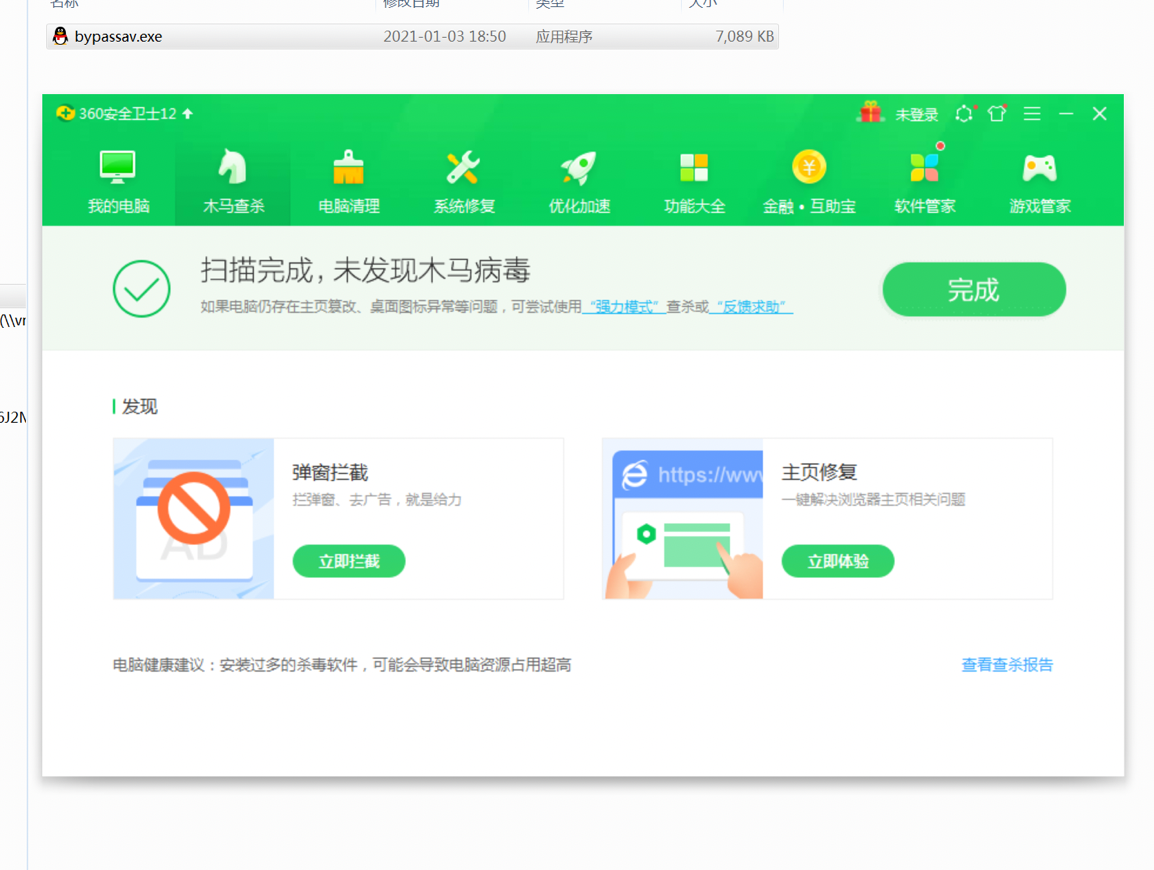Open 电脑清理 broom icon

(348, 168)
